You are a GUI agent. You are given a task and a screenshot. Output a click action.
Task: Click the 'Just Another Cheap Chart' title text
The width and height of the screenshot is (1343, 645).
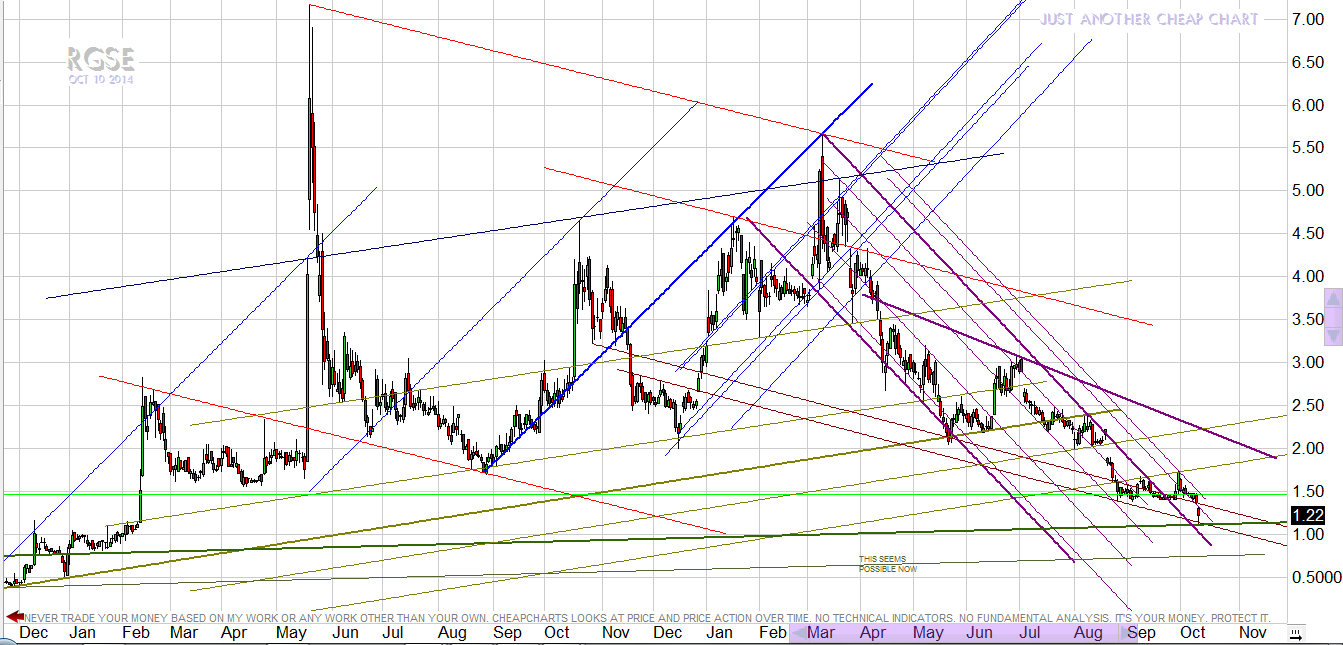1148,19
